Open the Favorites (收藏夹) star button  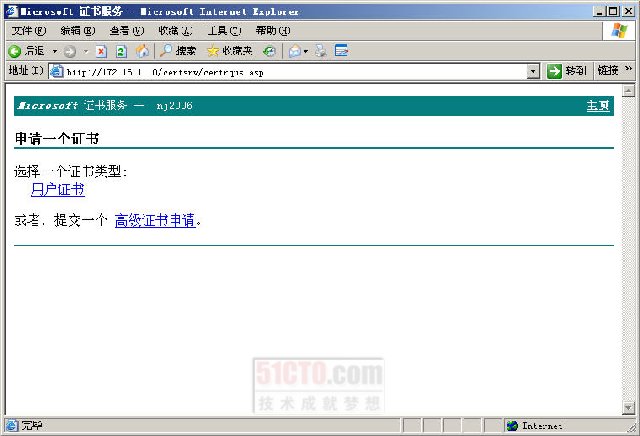[x=229, y=51]
